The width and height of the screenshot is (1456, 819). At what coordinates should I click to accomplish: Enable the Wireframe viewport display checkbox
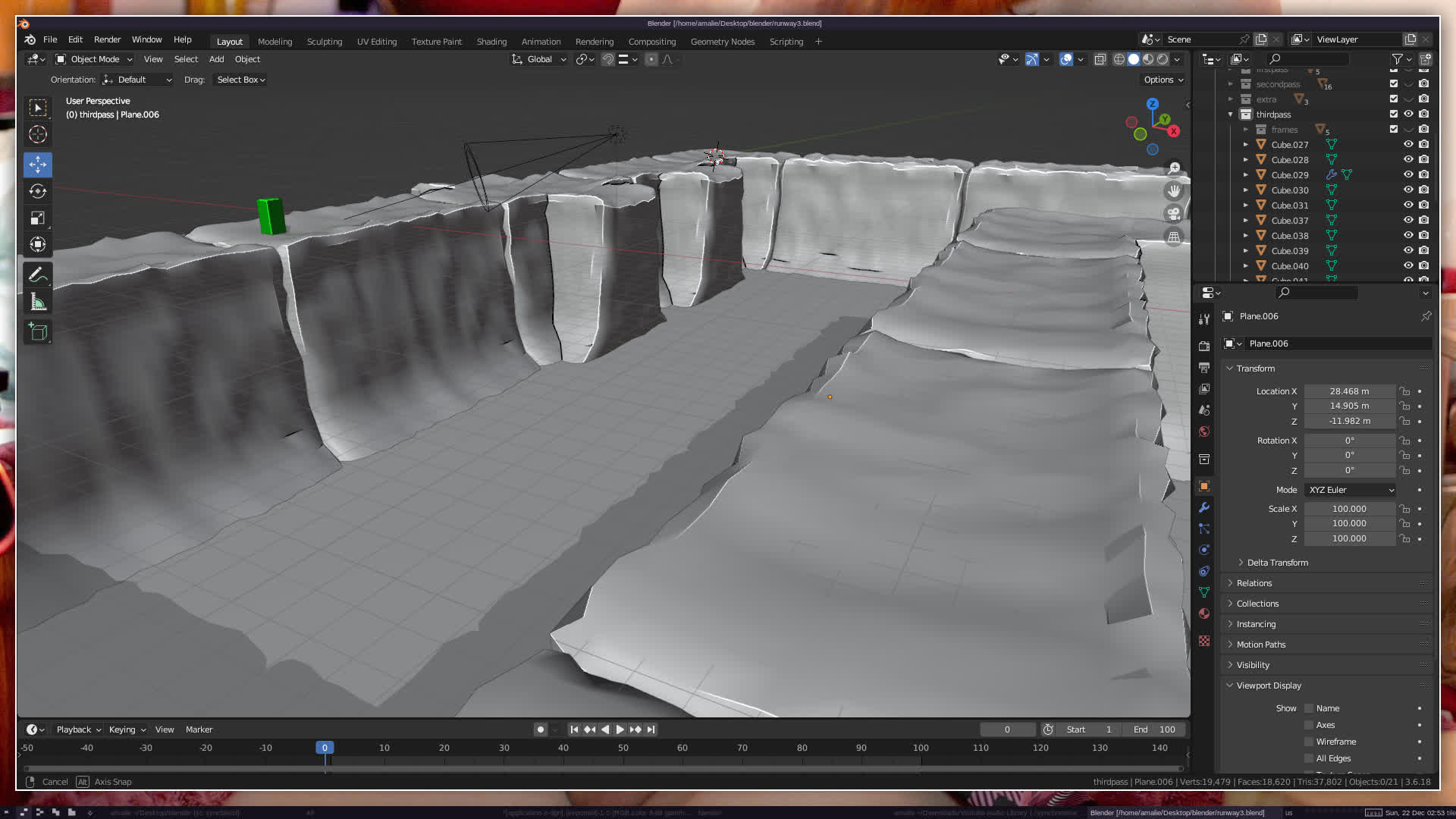[1309, 742]
